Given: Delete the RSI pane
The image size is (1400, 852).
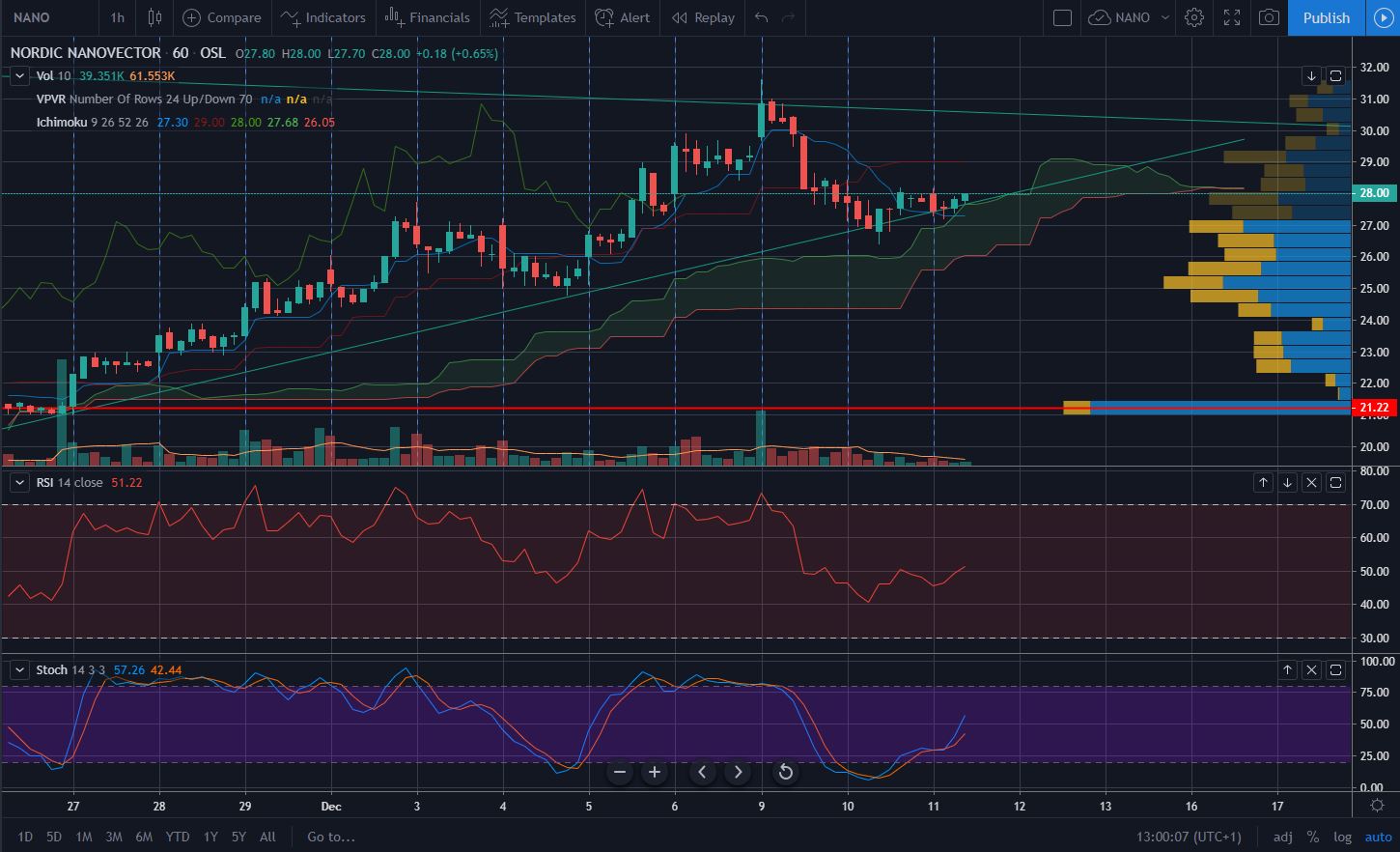Looking at the screenshot, I should pyautogui.click(x=1312, y=482).
